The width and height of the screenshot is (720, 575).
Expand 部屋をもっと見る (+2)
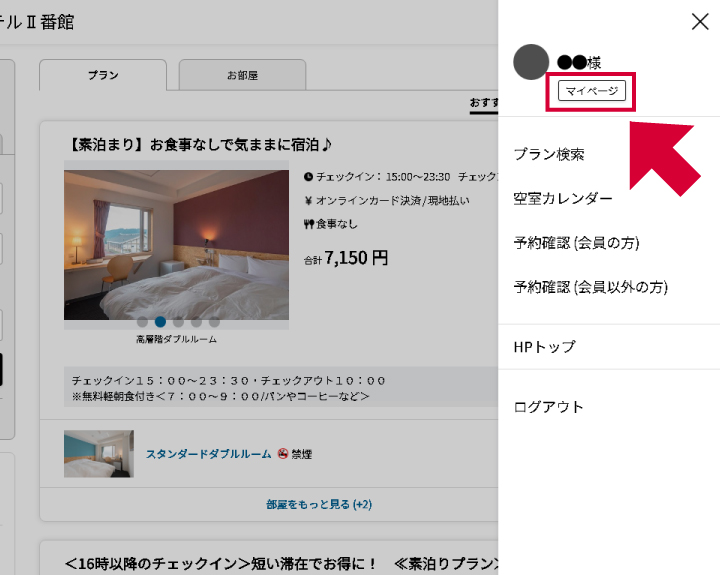coord(319,504)
